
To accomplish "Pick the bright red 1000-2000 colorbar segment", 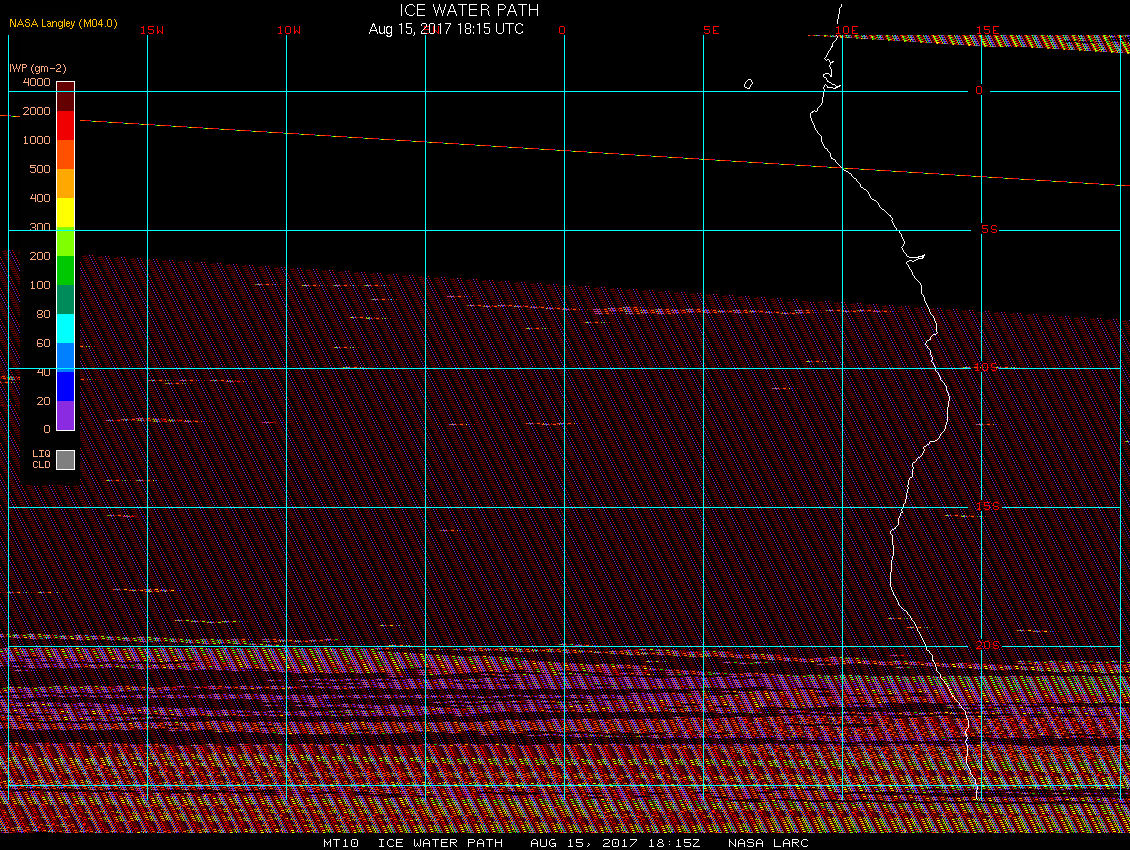I will [66, 125].
